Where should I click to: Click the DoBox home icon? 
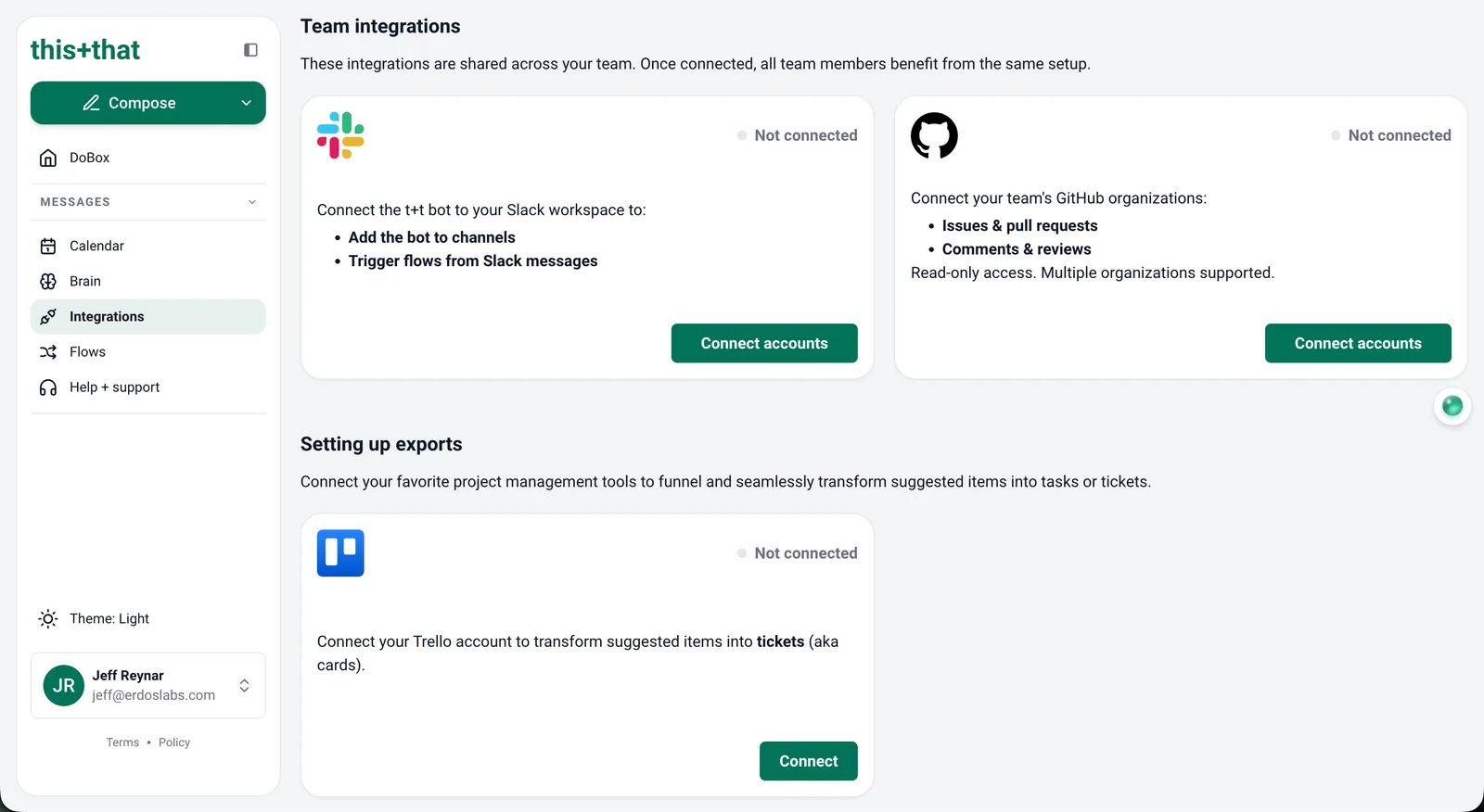tap(48, 158)
